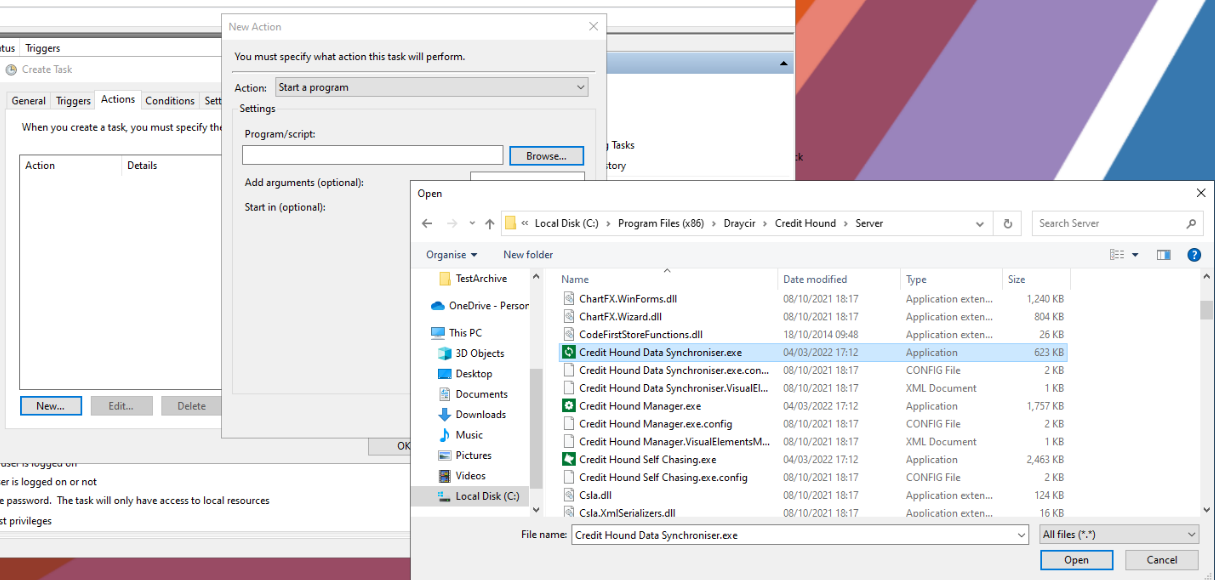Switch to the General tab
The image size is (1215, 580).
[x=28, y=101]
